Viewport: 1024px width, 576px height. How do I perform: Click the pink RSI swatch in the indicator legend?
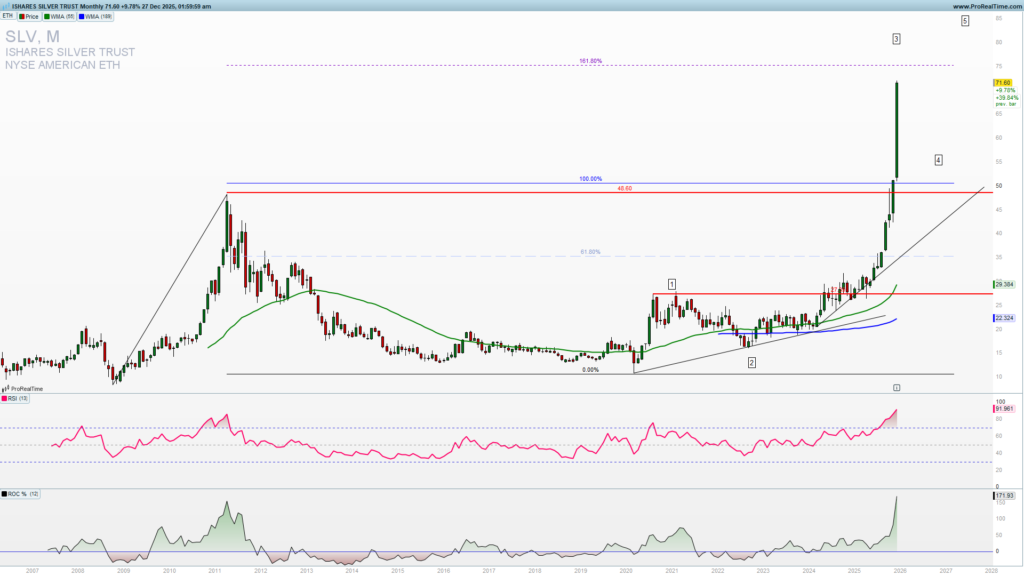coord(4,398)
